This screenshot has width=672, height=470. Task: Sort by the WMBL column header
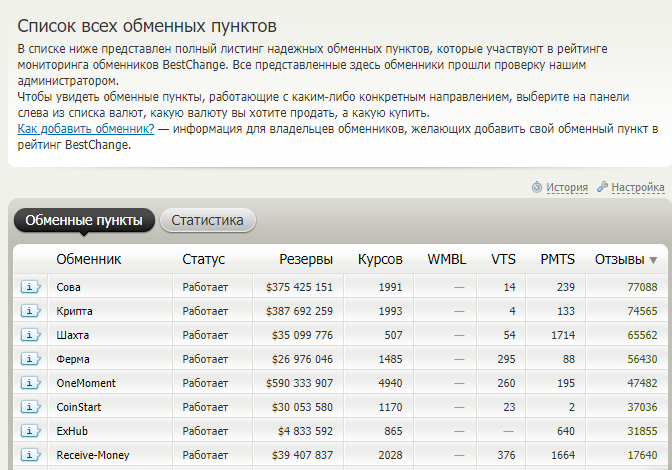(446, 259)
